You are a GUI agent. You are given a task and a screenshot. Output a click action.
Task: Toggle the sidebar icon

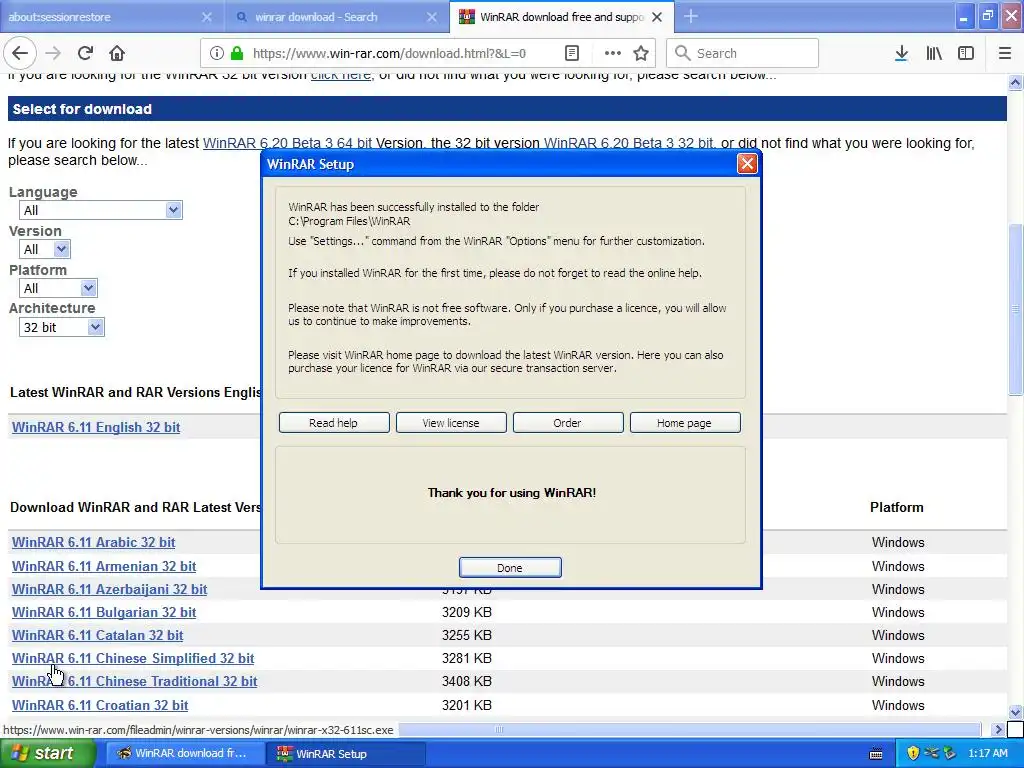[966, 54]
